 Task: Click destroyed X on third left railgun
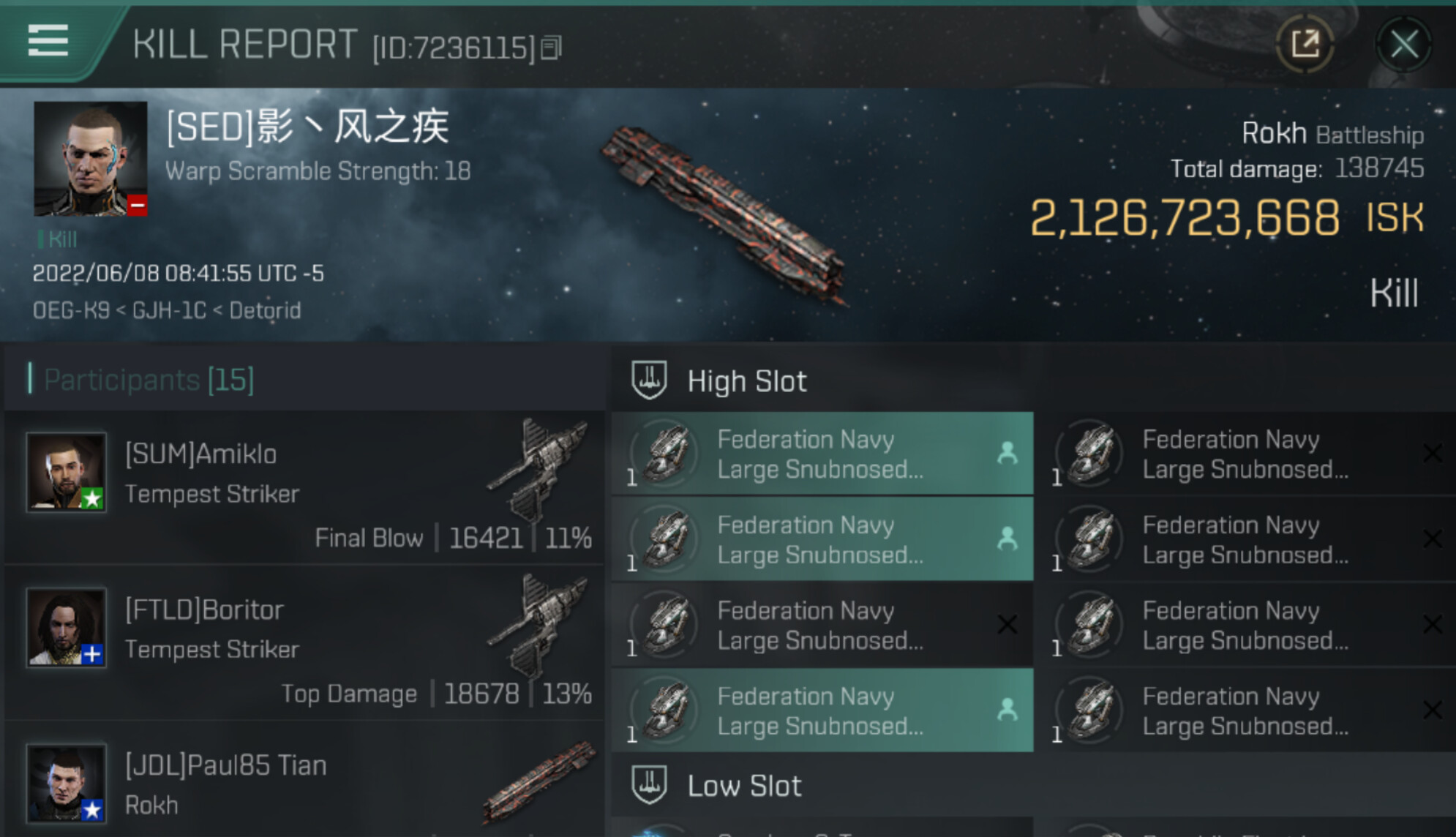(x=1007, y=624)
